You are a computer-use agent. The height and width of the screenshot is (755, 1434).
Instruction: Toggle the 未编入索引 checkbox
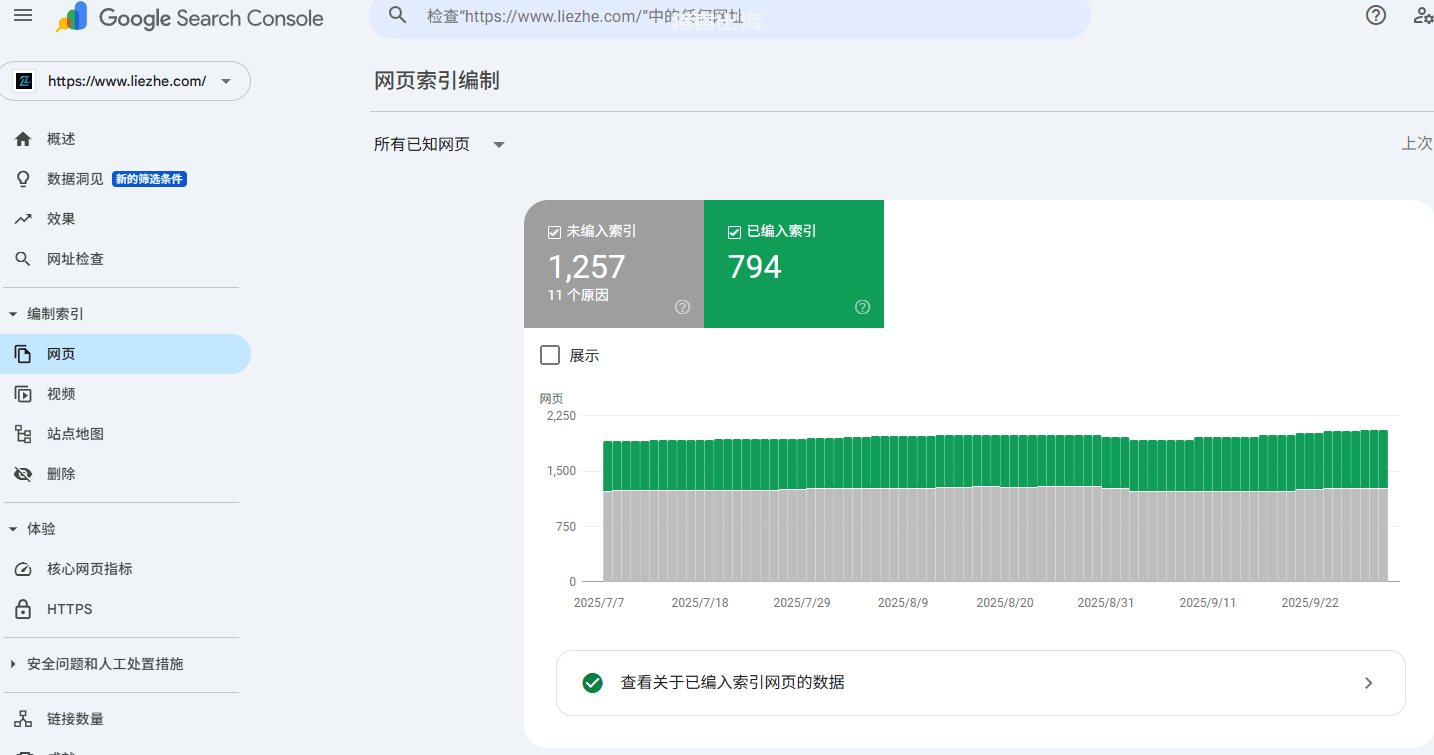(554, 232)
